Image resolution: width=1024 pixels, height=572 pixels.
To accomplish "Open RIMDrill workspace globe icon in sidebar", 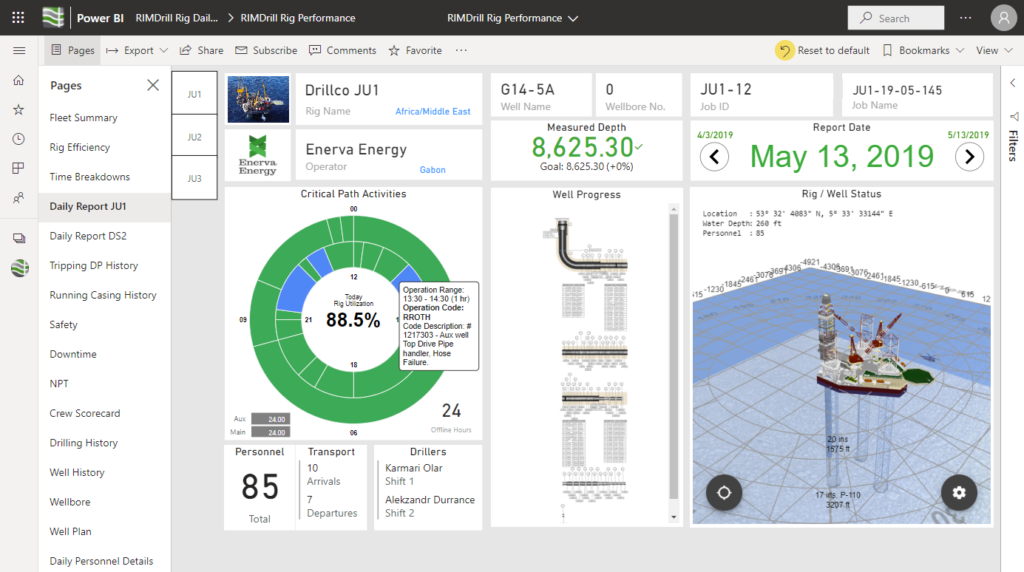I will (x=20, y=268).
